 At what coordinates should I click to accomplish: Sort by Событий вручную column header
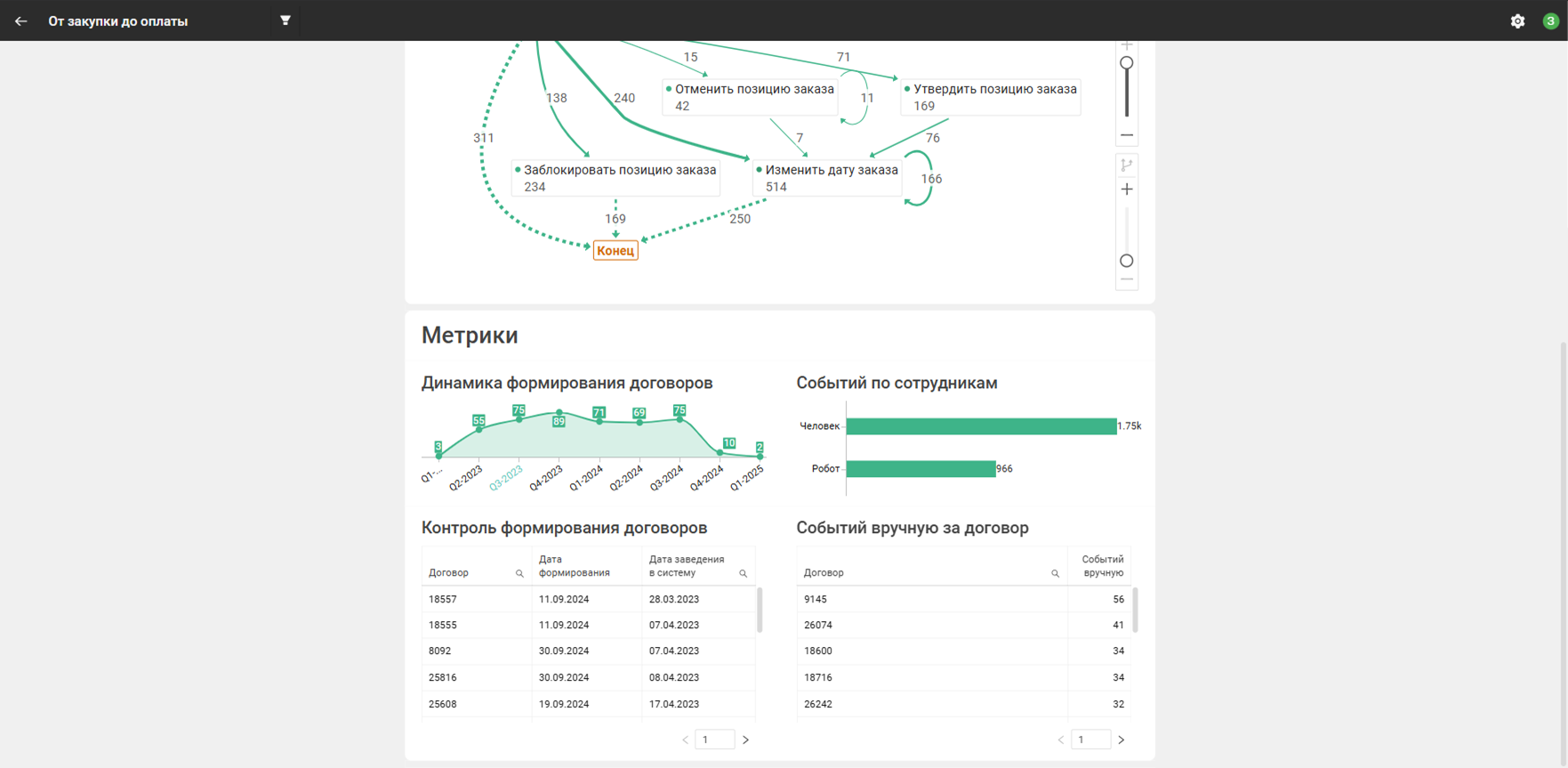(x=1101, y=566)
